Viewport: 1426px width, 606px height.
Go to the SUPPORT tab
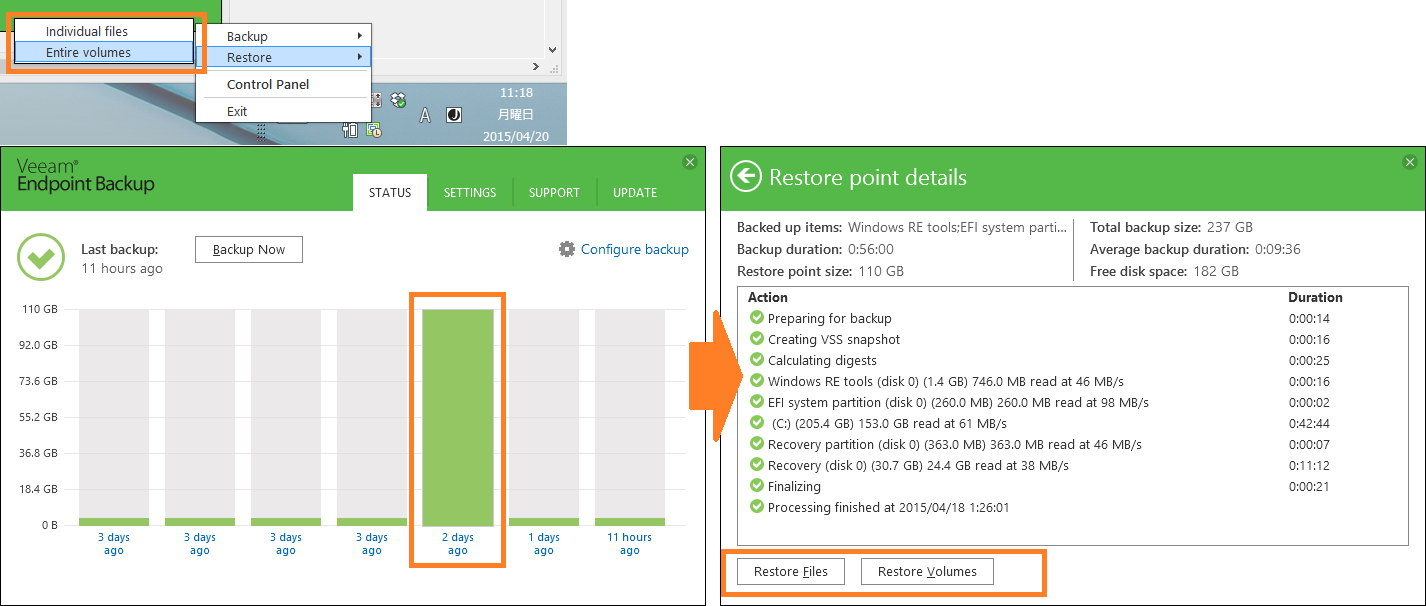554,193
